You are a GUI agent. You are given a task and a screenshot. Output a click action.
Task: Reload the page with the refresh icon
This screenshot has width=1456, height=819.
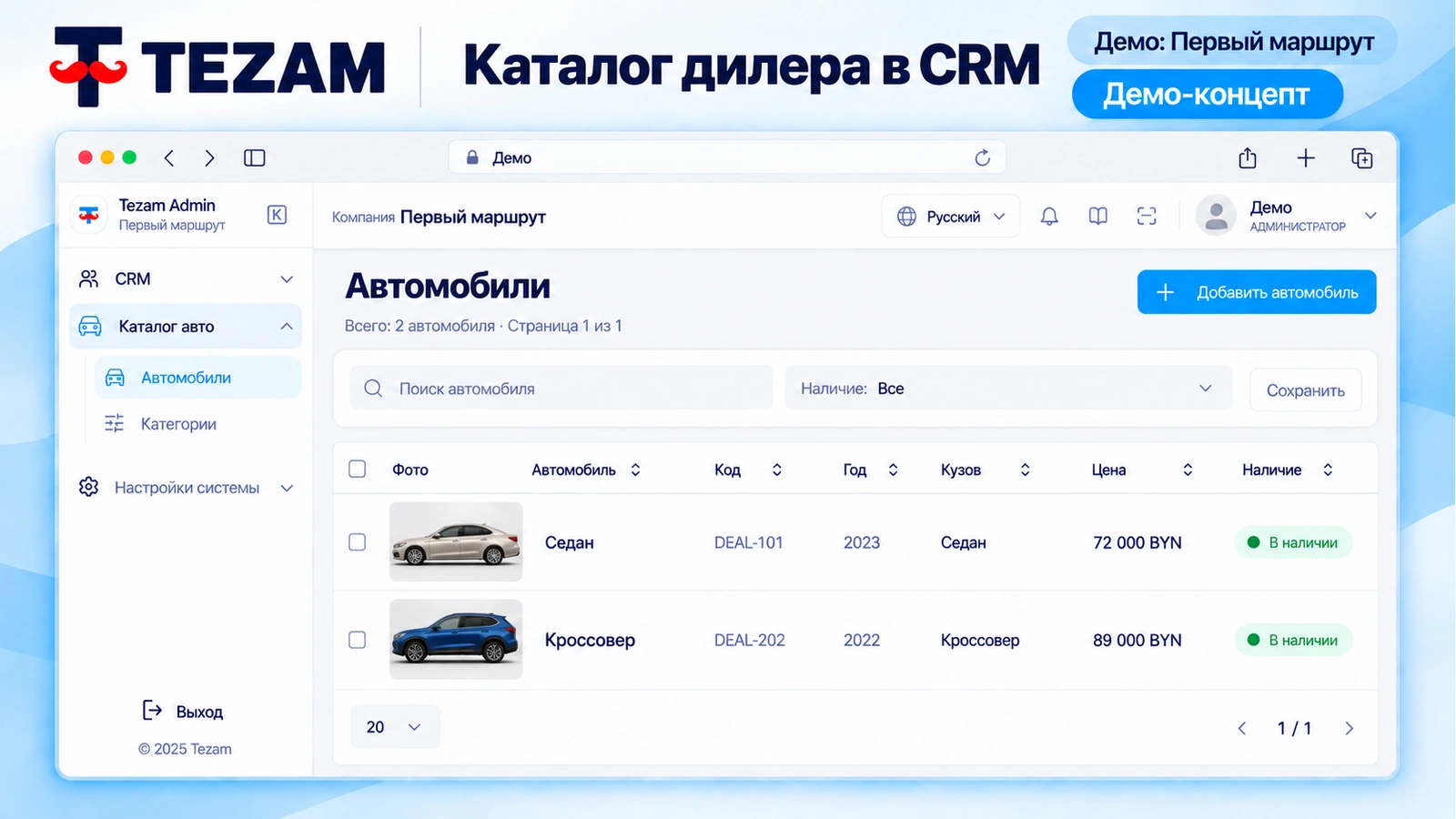point(983,158)
